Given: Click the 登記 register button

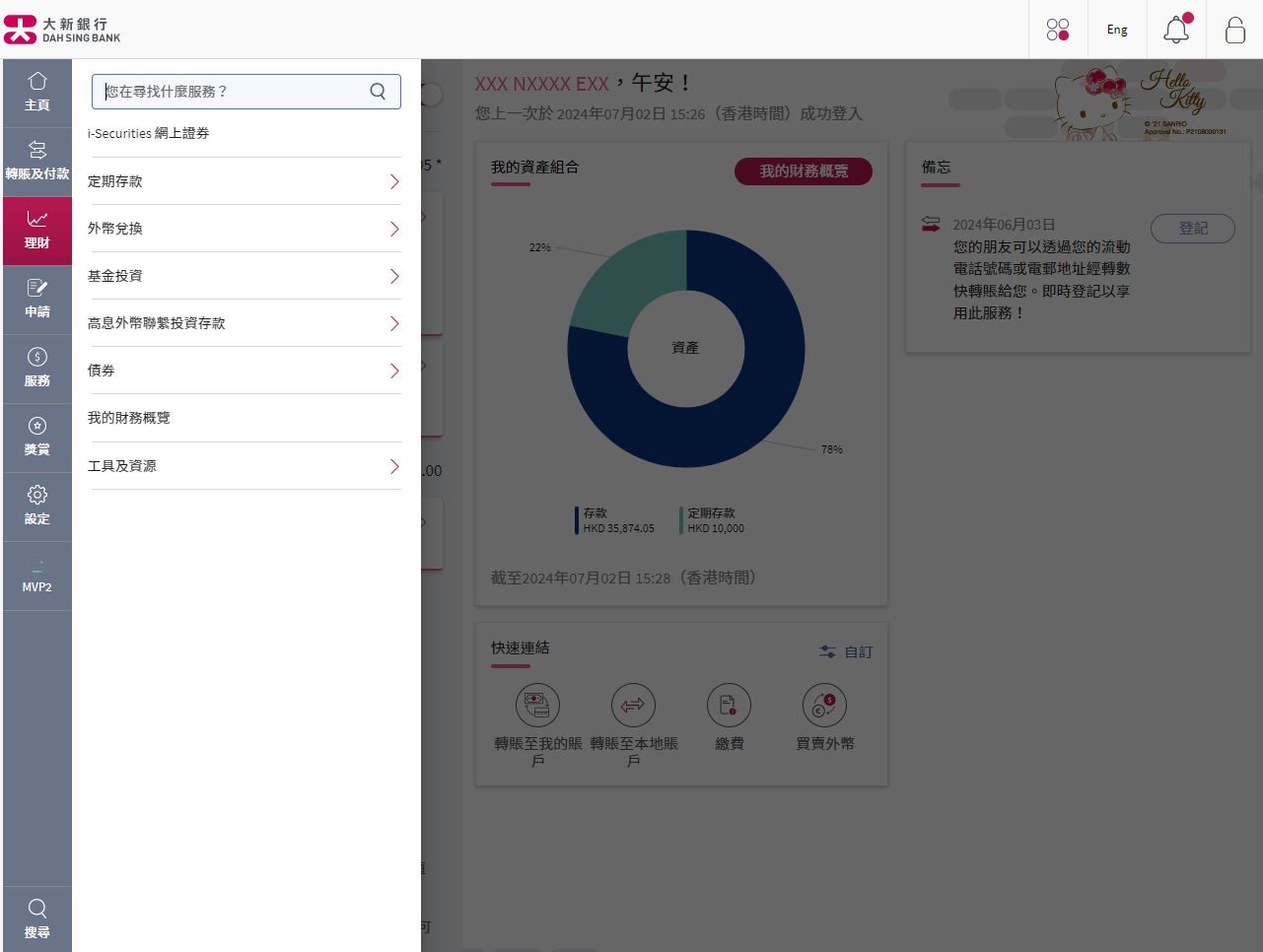Looking at the screenshot, I should click(x=1192, y=228).
